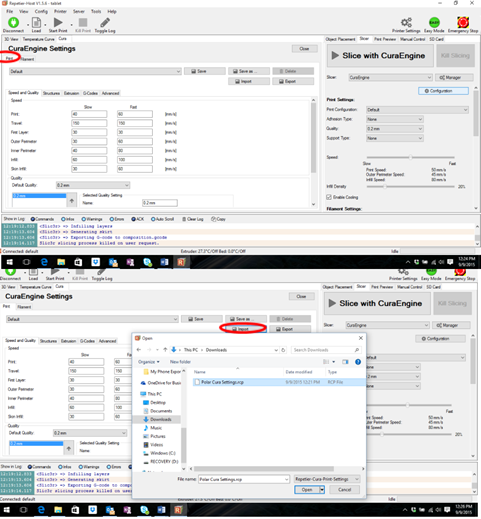Hit the red Emergency Stop icon in upper screenshot

coord(463,22)
